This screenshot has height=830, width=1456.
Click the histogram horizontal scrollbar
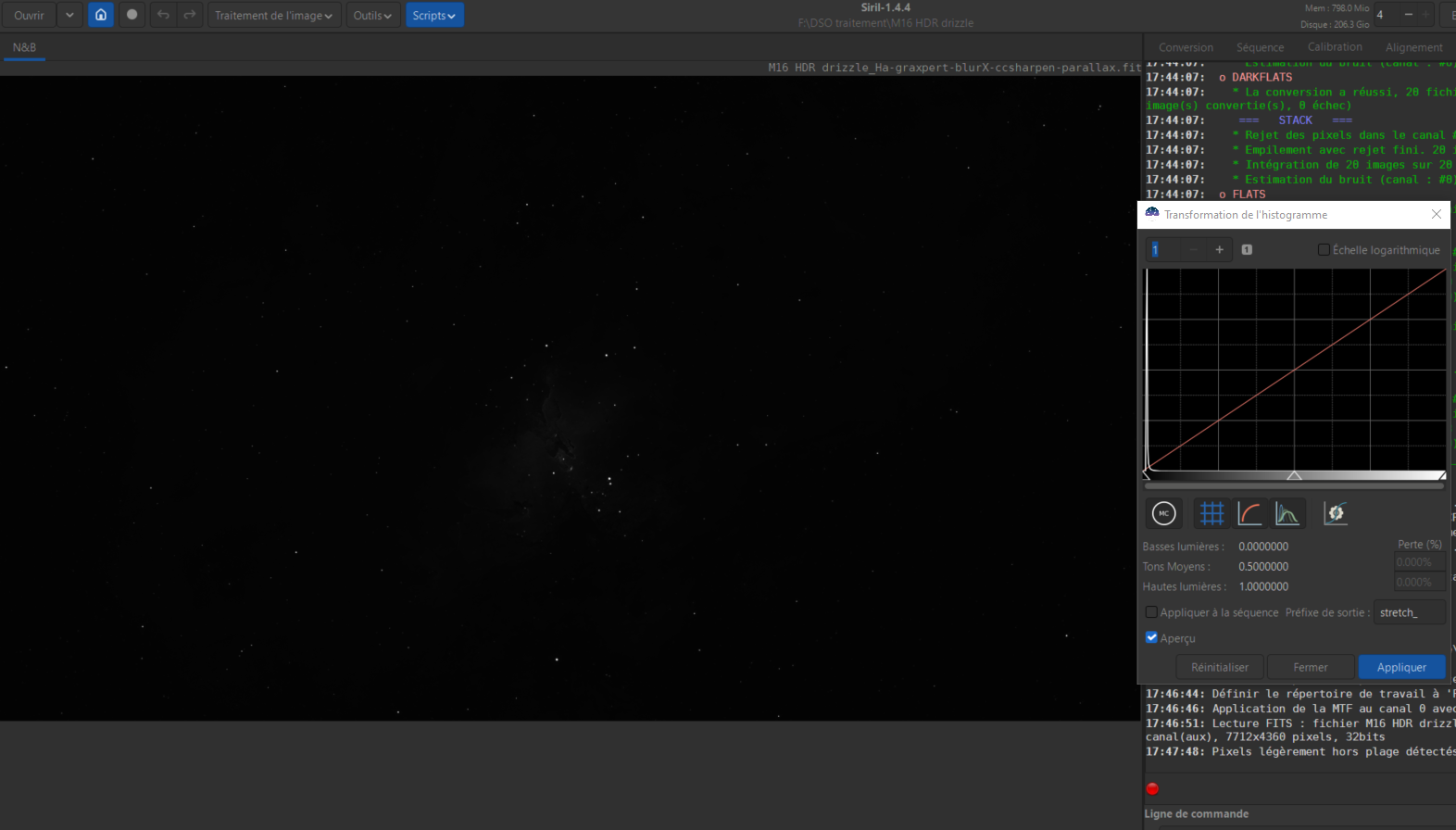click(1294, 485)
